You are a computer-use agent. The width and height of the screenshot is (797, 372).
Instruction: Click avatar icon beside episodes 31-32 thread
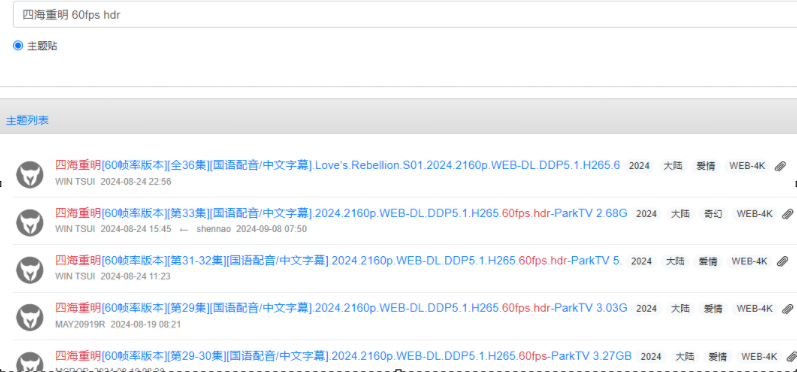[29, 269]
